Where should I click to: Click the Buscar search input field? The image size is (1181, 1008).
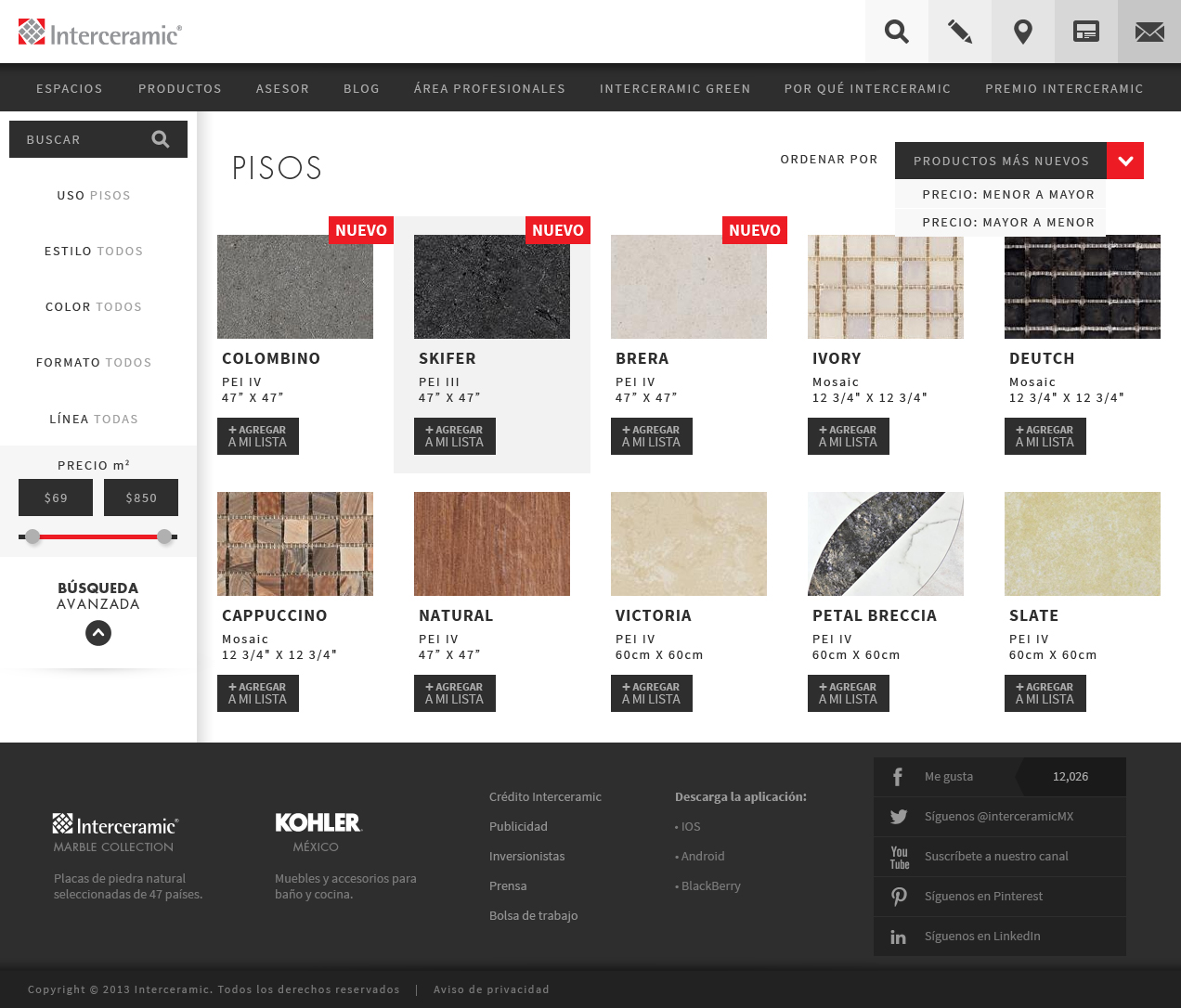[79, 139]
